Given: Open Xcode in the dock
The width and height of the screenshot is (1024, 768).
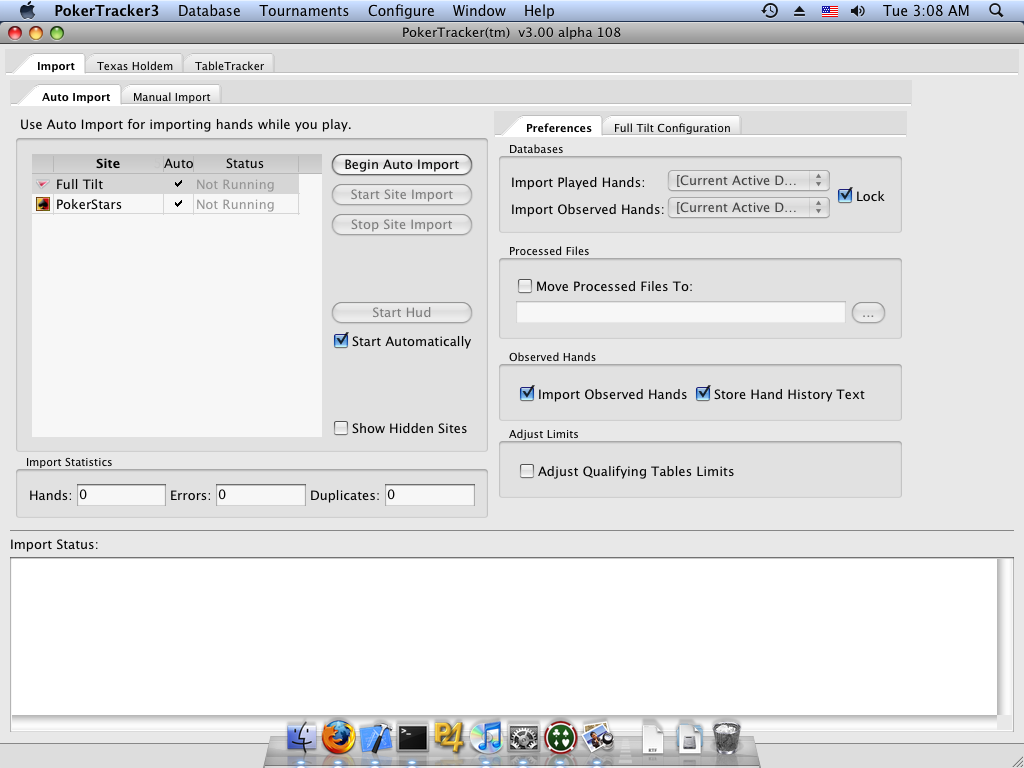Looking at the screenshot, I should pos(376,737).
